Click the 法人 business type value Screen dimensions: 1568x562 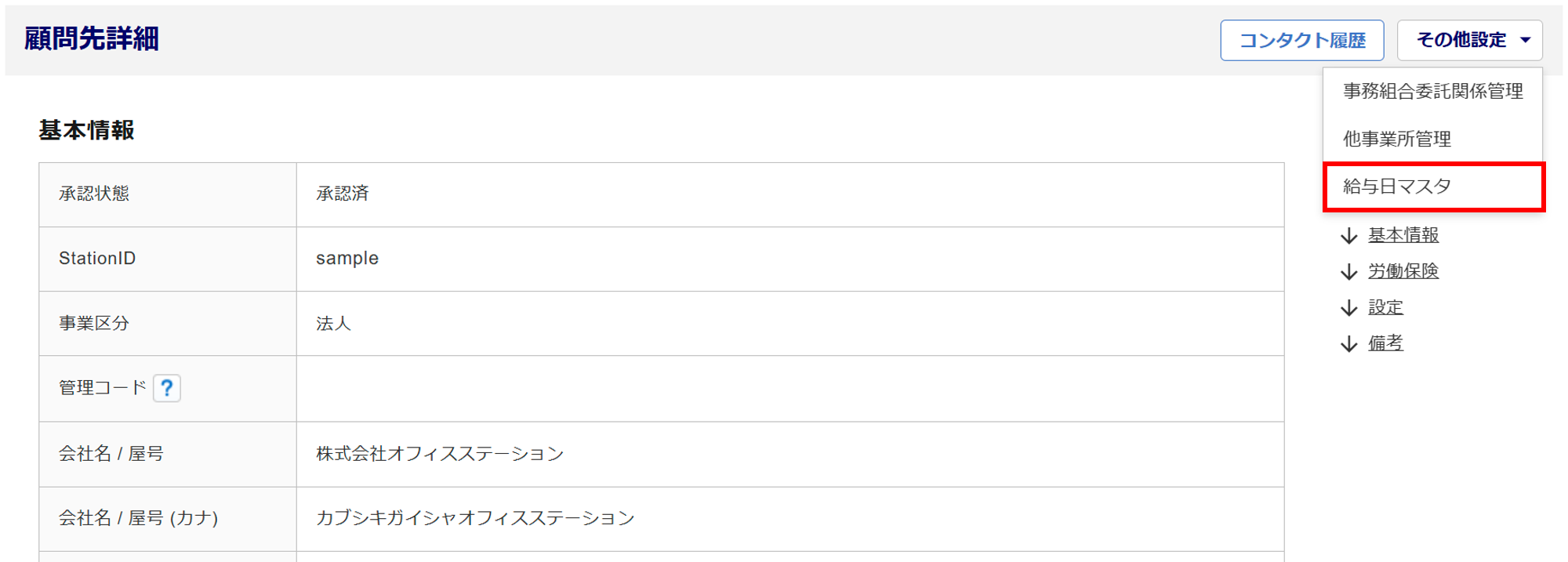click(x=333, y=324)
